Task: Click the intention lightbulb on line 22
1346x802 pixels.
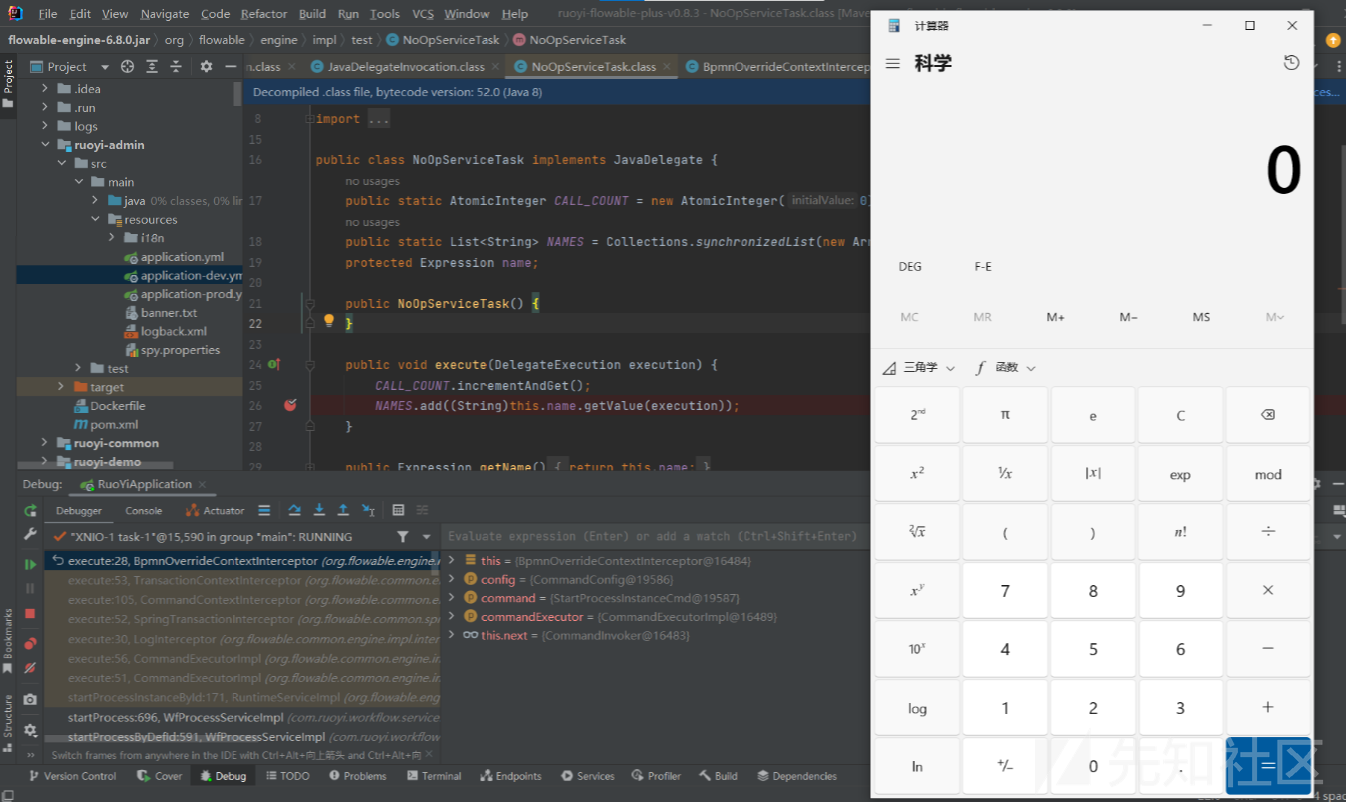Action: [328, 322]
